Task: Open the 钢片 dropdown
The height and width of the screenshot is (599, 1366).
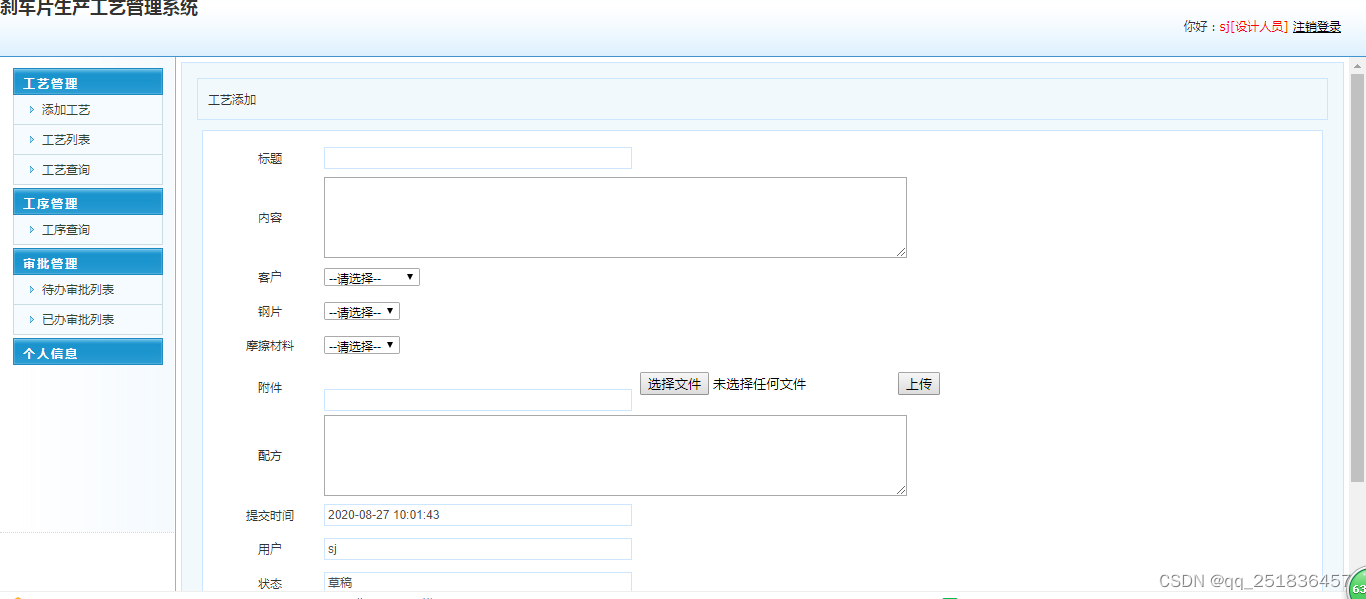Action: 362,312
